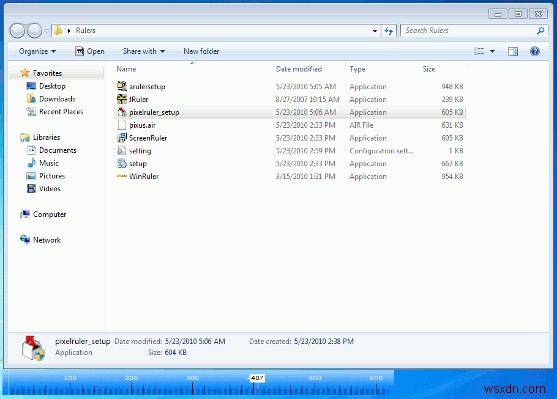The image size is (557, 399).
Task: Open the Organize menu
Action: point(37,52)
